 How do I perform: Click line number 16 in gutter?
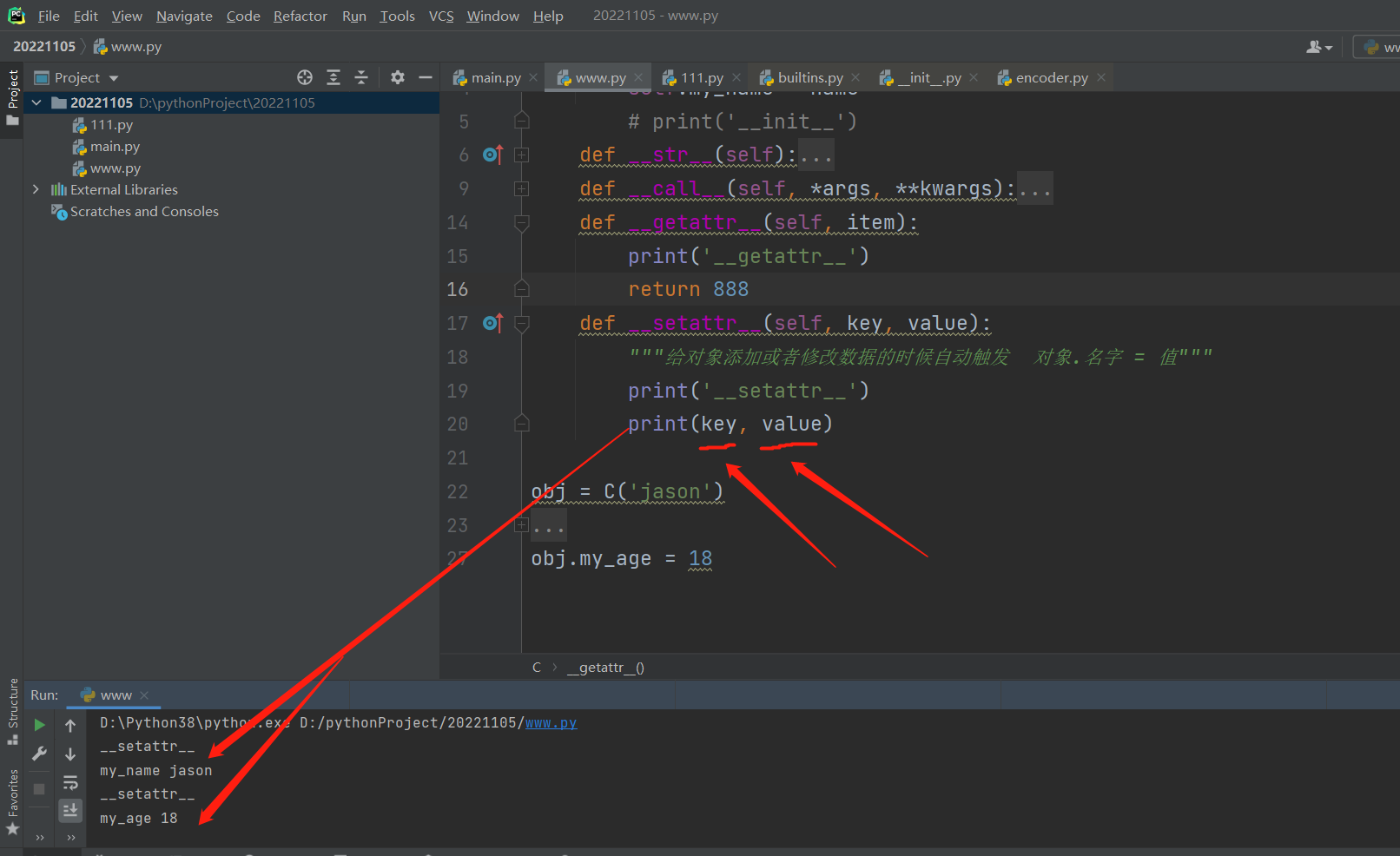458,289
